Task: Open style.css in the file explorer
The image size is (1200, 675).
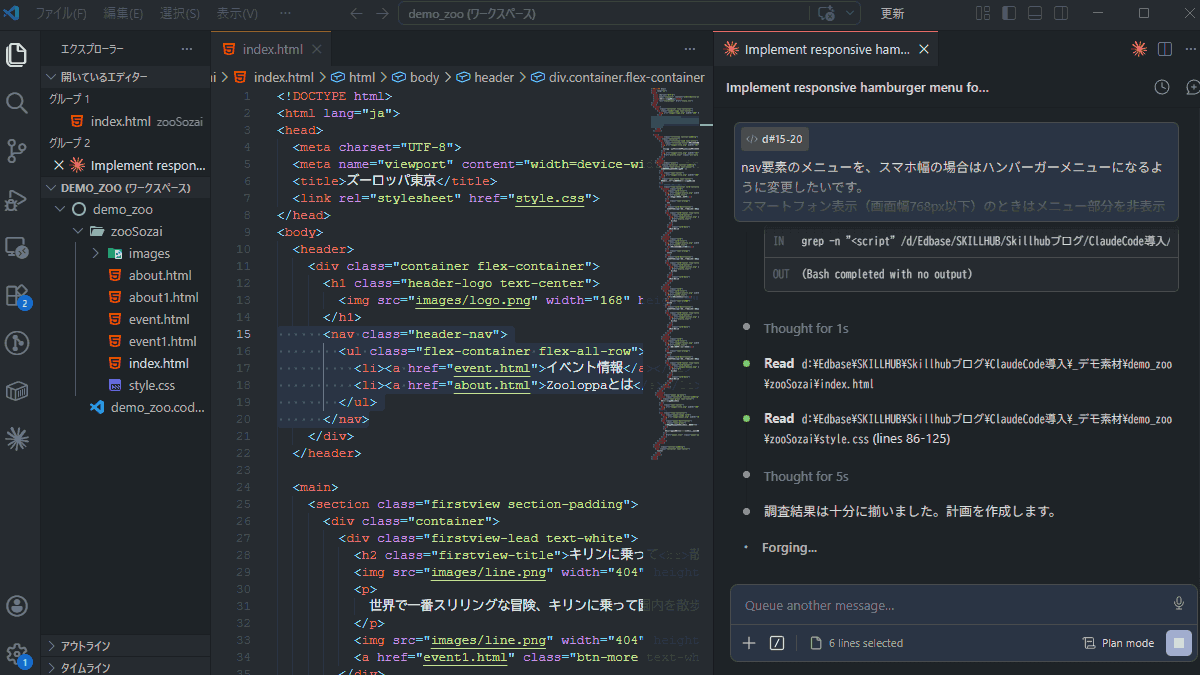Action: 151,385
